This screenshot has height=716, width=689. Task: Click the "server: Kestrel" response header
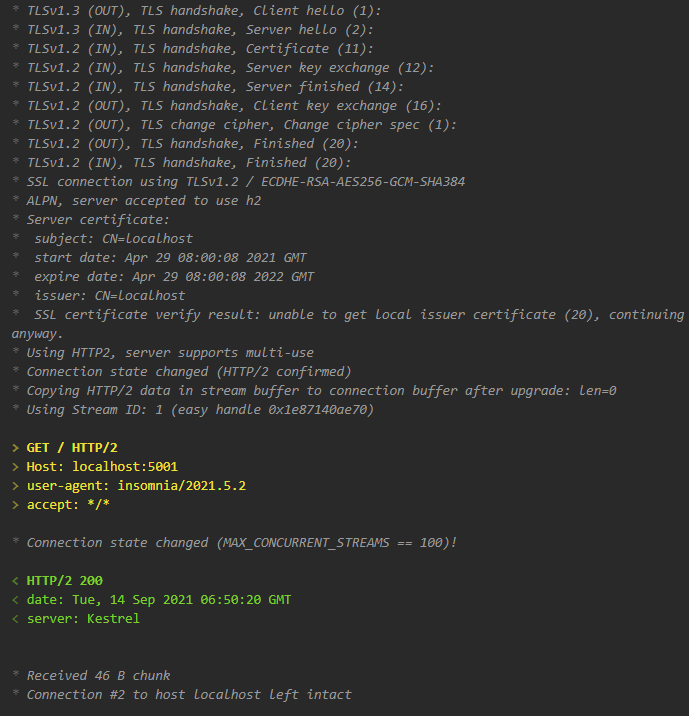83,619
